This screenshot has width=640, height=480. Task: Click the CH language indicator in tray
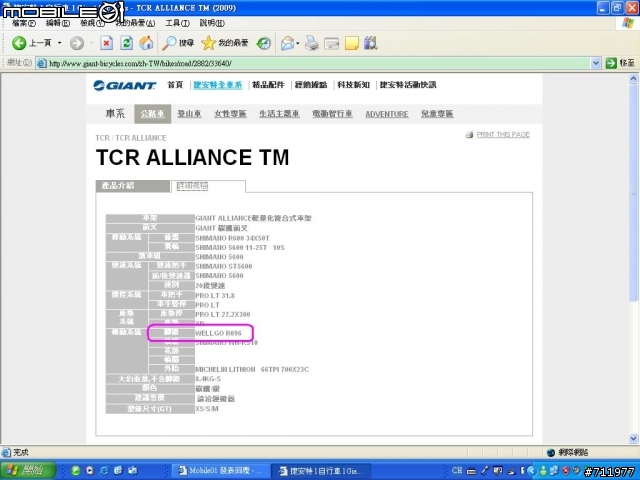pyautogui.click(x=457, y=470)
